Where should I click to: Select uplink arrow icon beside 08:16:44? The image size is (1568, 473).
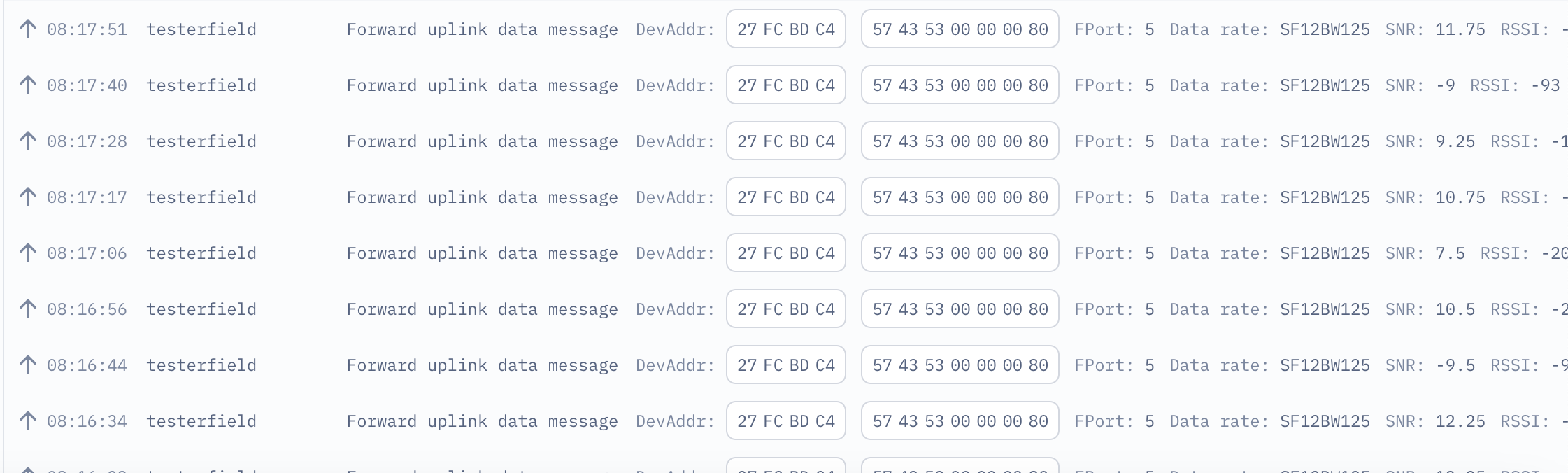coord(27,365)
